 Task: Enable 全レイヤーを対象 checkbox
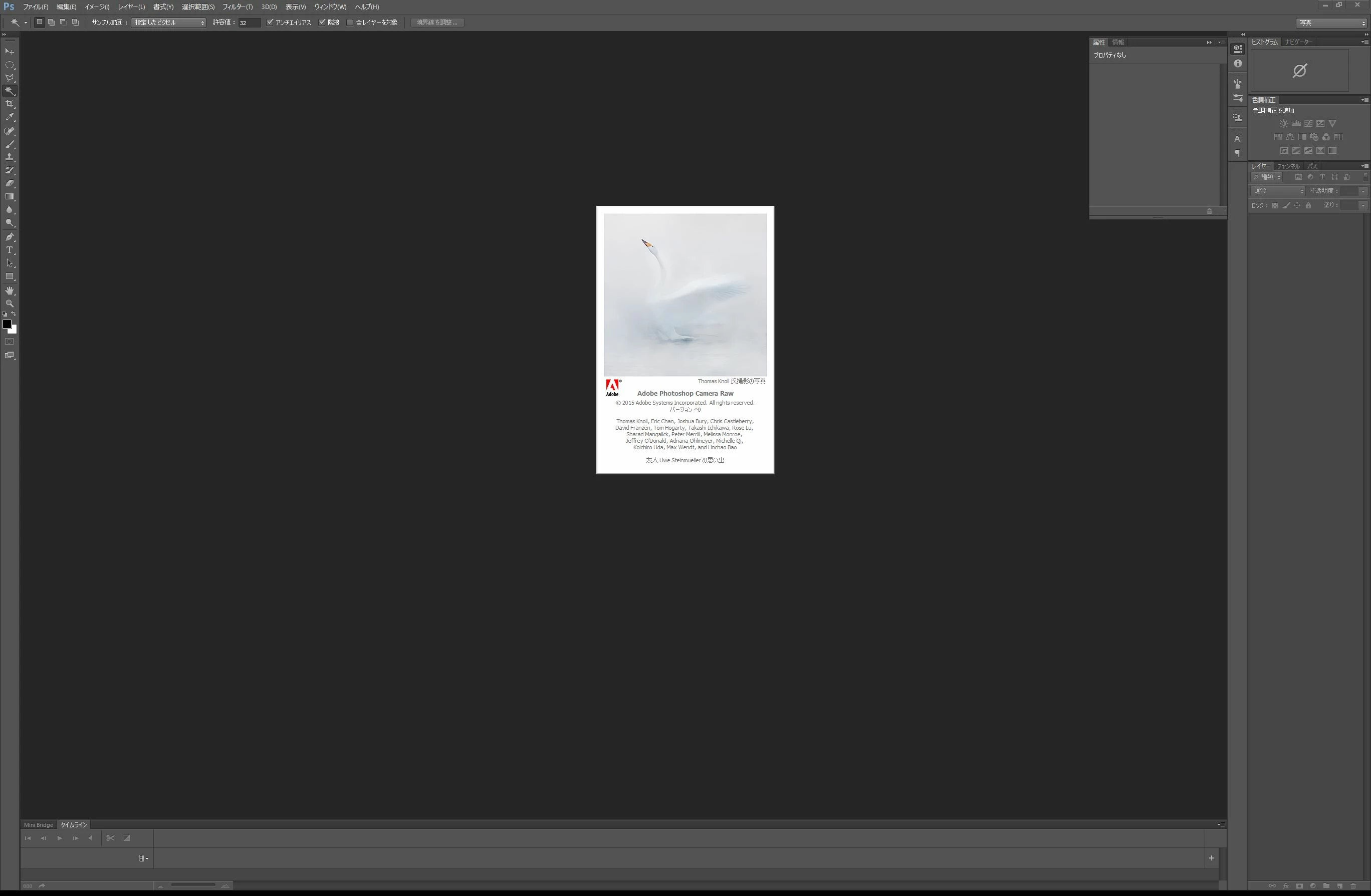[x=350, y=23]
